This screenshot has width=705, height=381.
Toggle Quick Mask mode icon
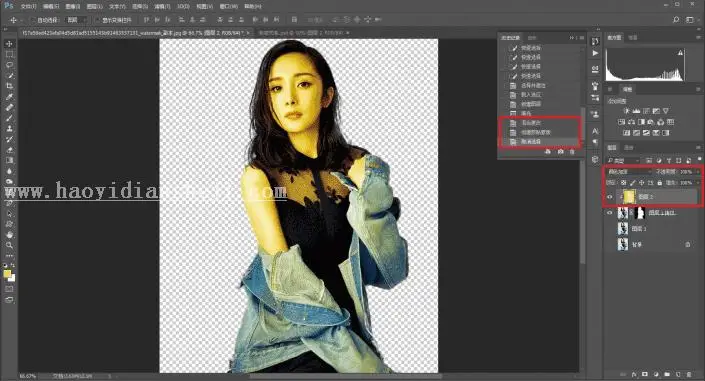9,289
